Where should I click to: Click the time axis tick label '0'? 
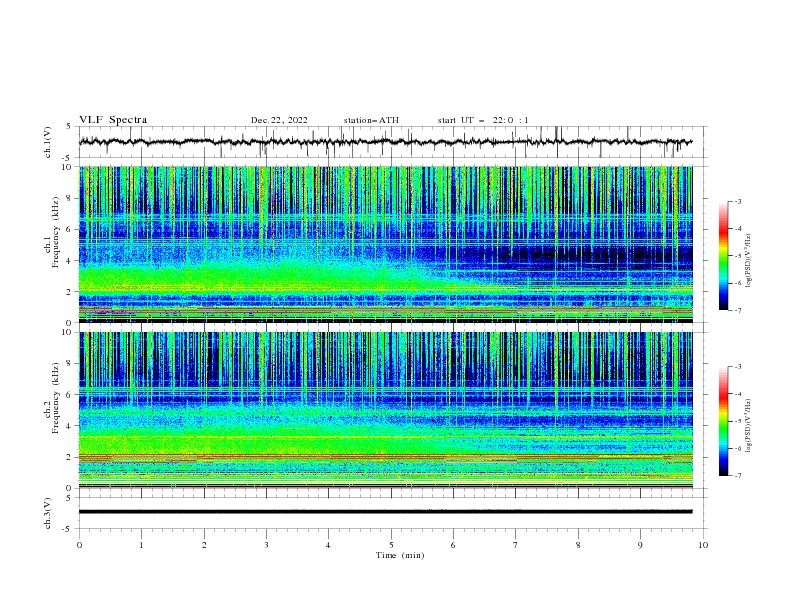(x=79, y=545)
